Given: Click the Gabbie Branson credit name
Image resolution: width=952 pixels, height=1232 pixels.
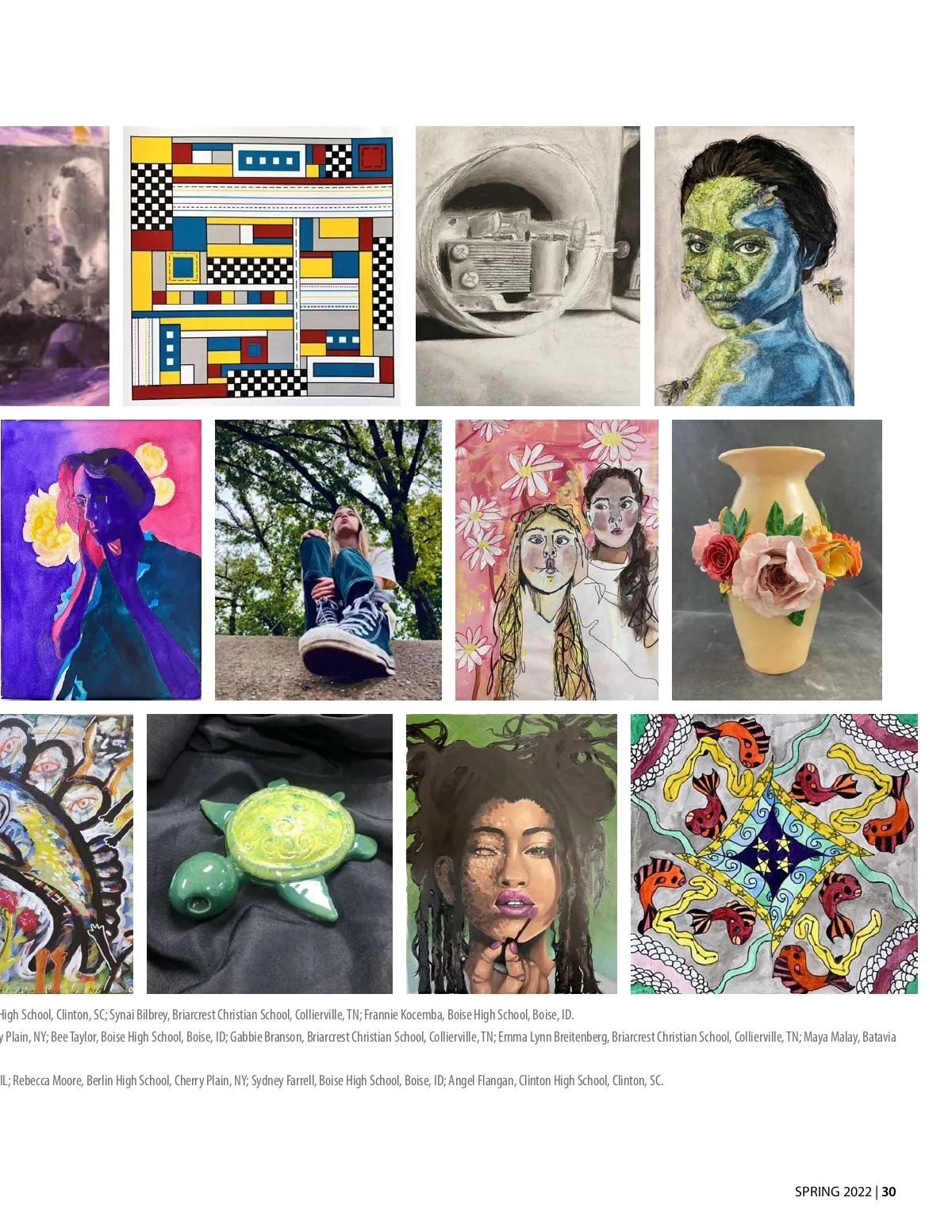Looking at the screenshot, I should tap(266, 1037).
